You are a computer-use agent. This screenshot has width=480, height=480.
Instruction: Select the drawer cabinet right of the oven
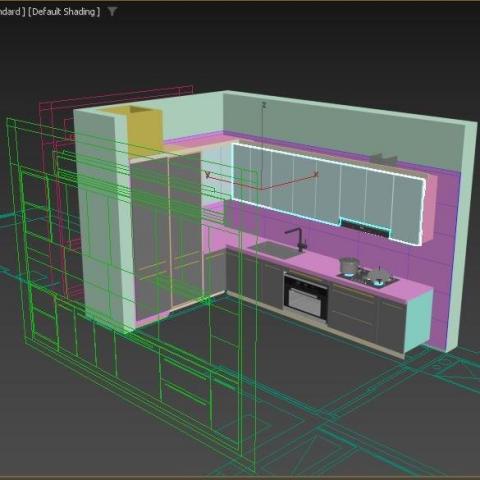click(x=353, y=310)
